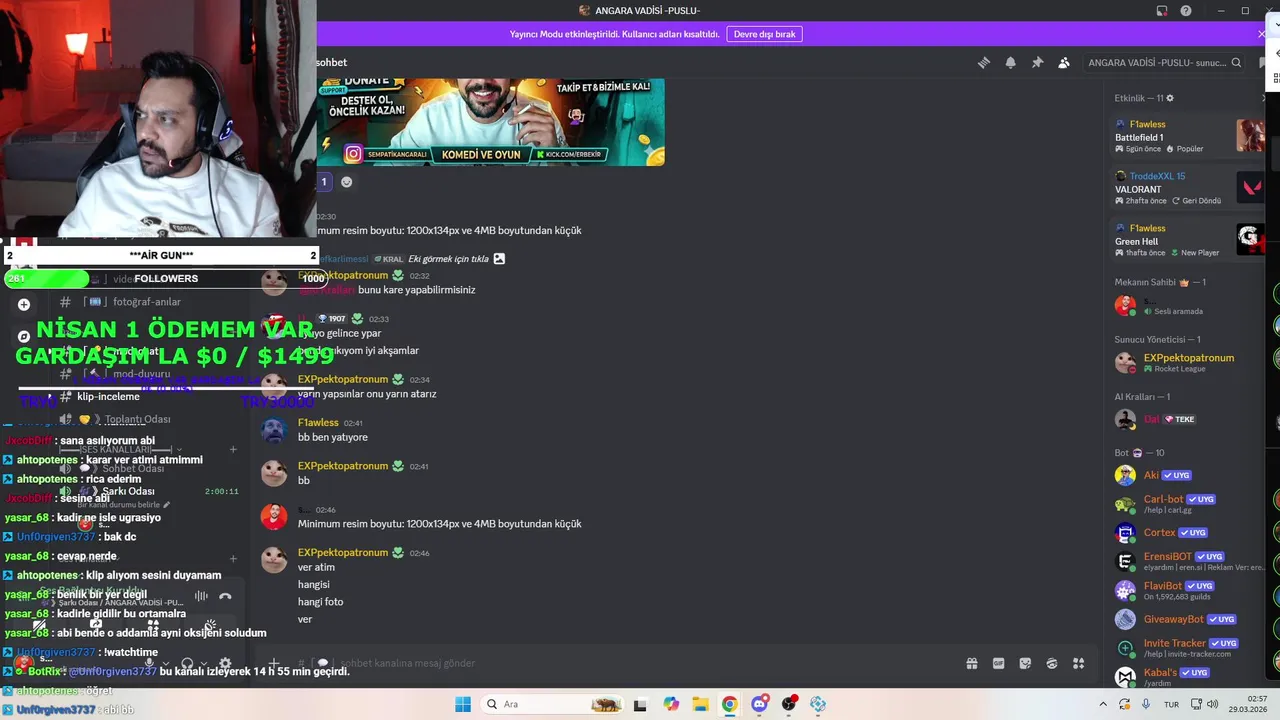The width and height of the screenshot is (1280, 720).
Task: Open F1awless Battlefield 1 activity card
Action: tap(1189, 136)
